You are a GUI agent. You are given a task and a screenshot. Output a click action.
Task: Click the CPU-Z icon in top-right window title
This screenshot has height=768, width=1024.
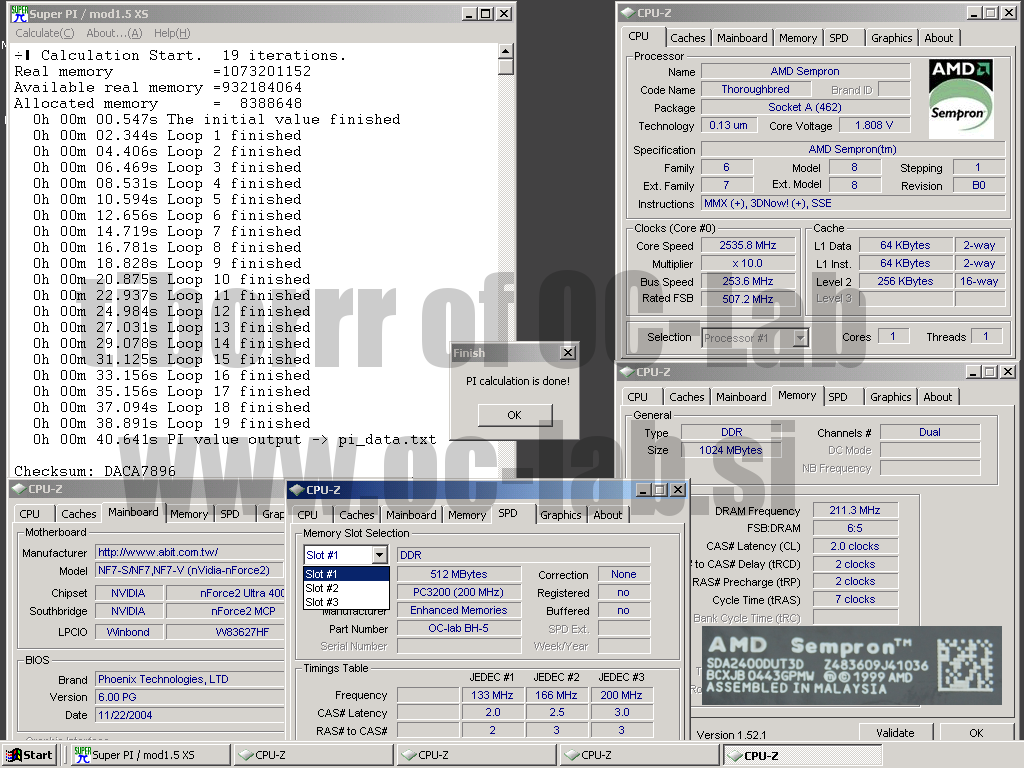point(628,12)
